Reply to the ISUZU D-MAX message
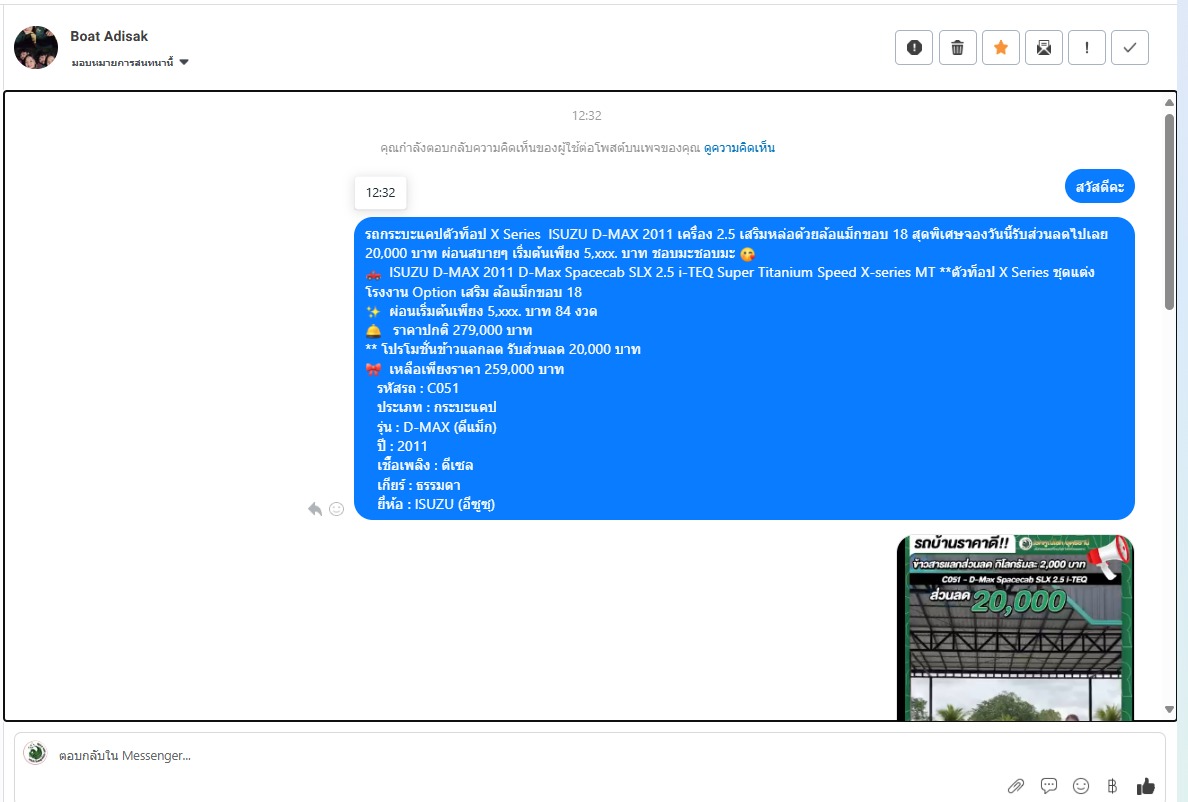This screenshot has height=802, width=1188. click(x=315, y=509)
